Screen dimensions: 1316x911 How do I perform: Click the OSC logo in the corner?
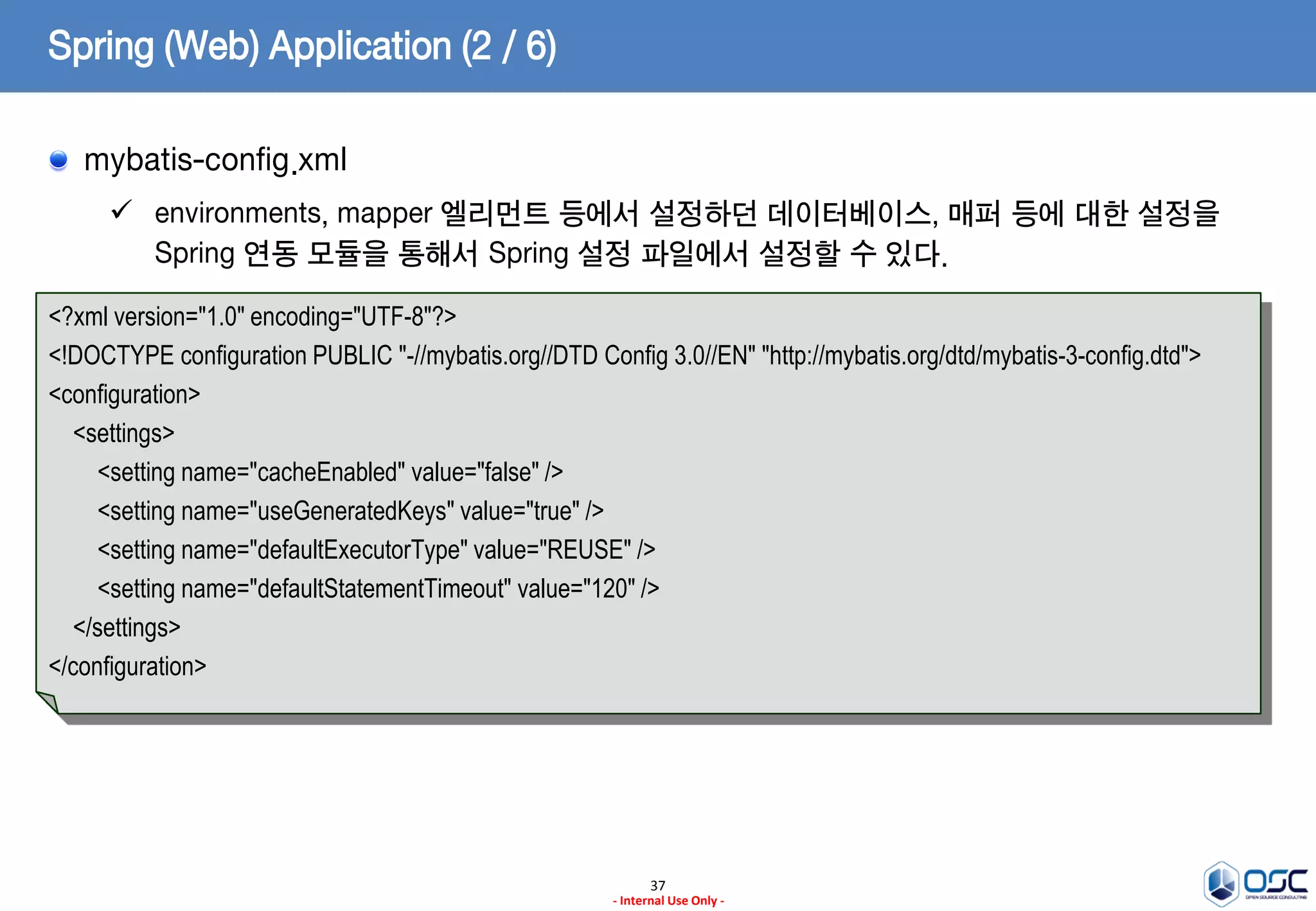[1255, 883]
